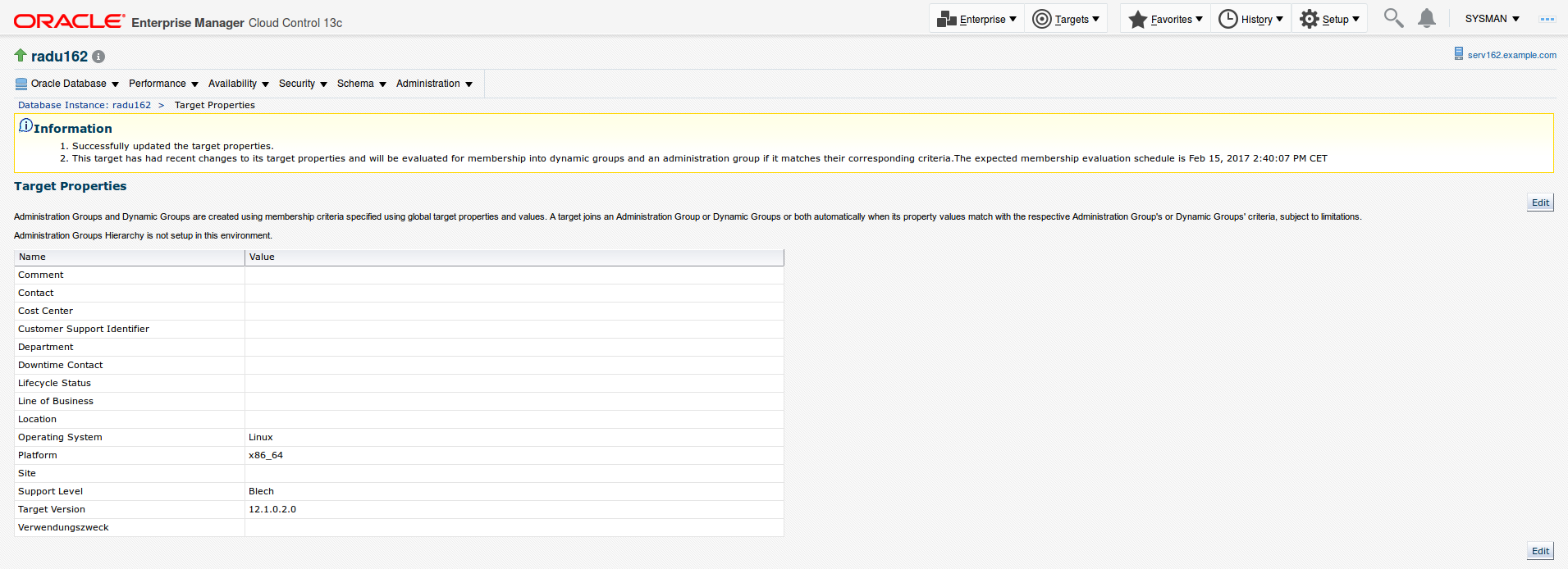This screenshot has width=1568, height=569.
Task: Open the Setup gear menu
Action: point(1329,19)
